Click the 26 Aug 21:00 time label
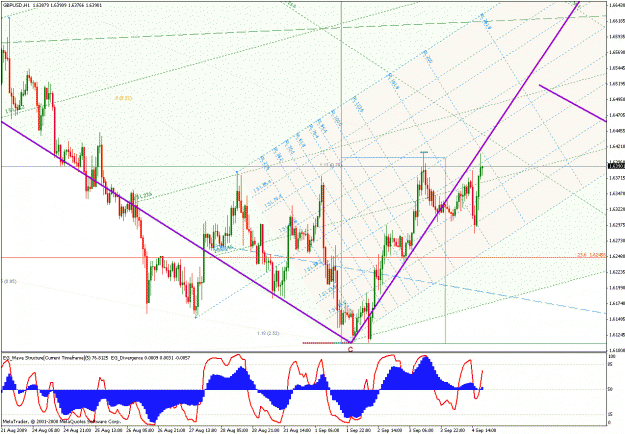This screenshot has height=434, width=625. coord(171,430)
